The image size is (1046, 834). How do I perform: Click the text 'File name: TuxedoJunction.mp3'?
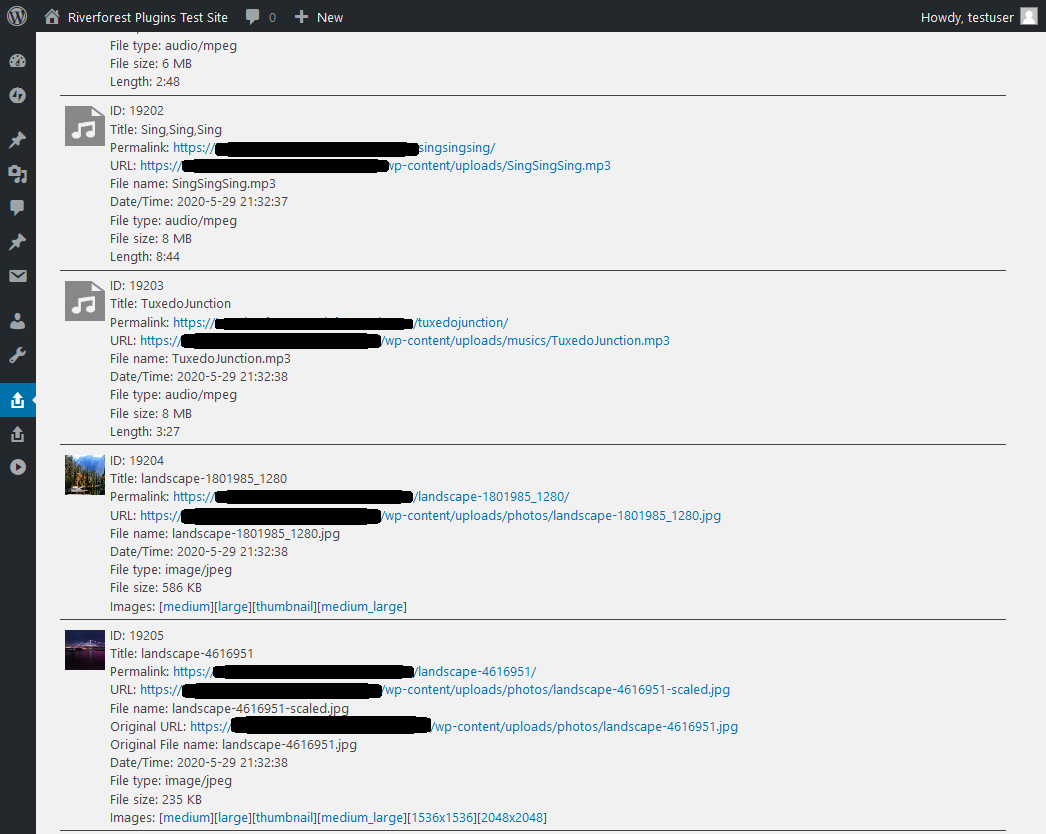(x=200, y=358)
